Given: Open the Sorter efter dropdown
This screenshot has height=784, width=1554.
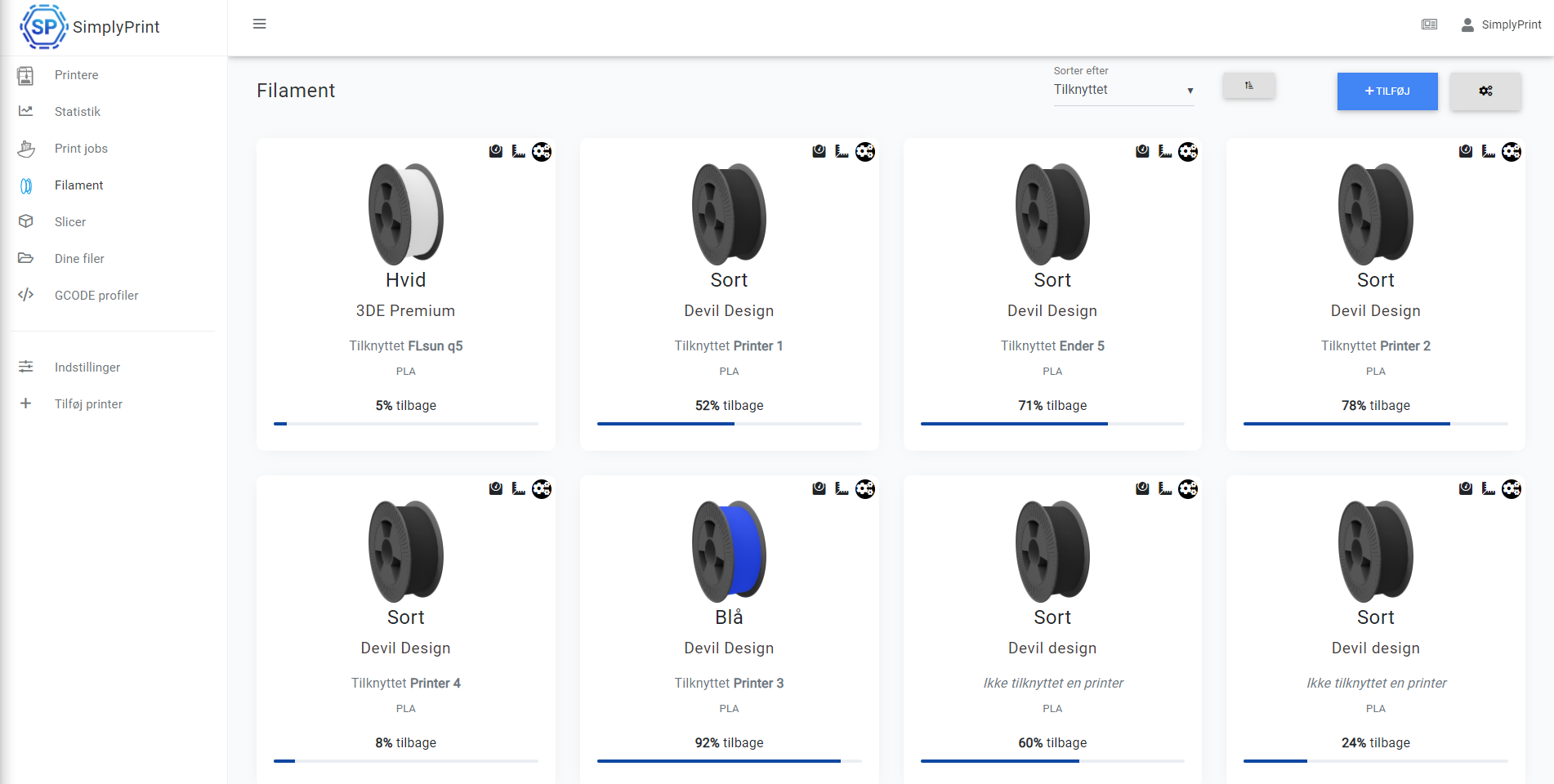Looking at the screenshot, I should [1123, 90].
